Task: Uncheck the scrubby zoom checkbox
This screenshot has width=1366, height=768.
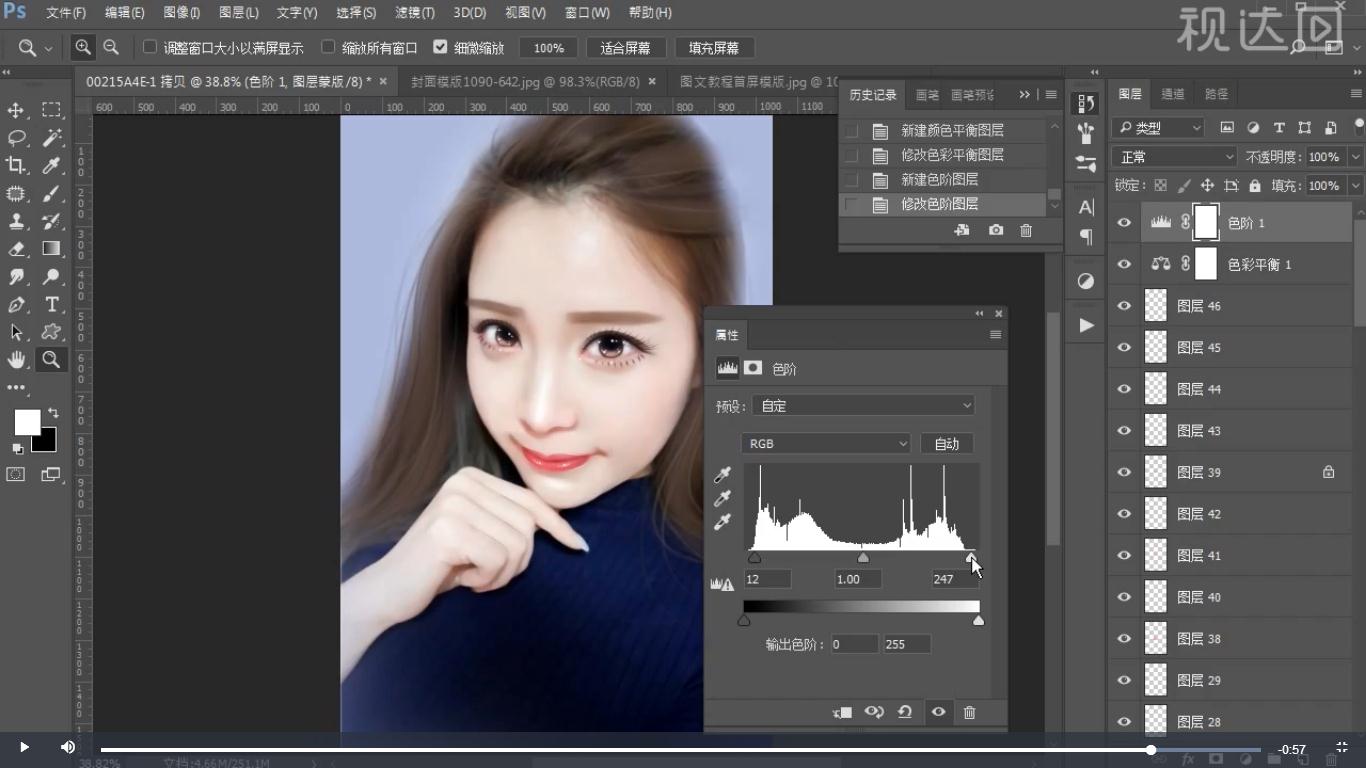Action: [x=440, y=47]
